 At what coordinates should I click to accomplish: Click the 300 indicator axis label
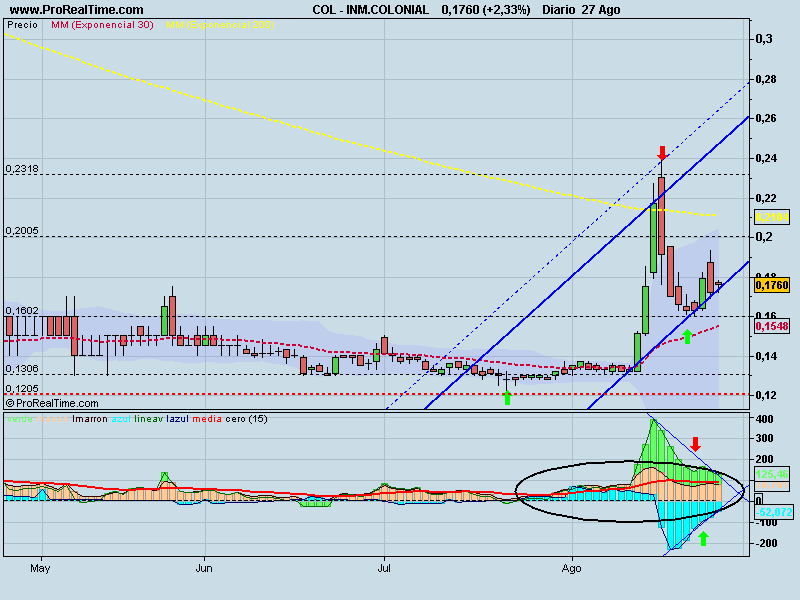764,439
